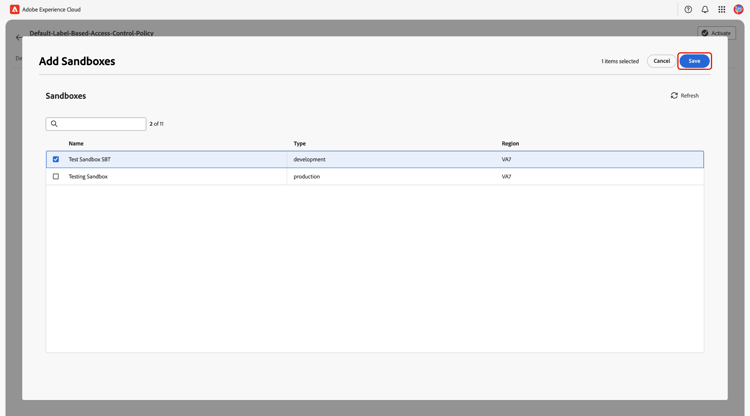
Task: Uncheck the Test Sandbox SBT checkbox
Action: click(x=56, y=159)
